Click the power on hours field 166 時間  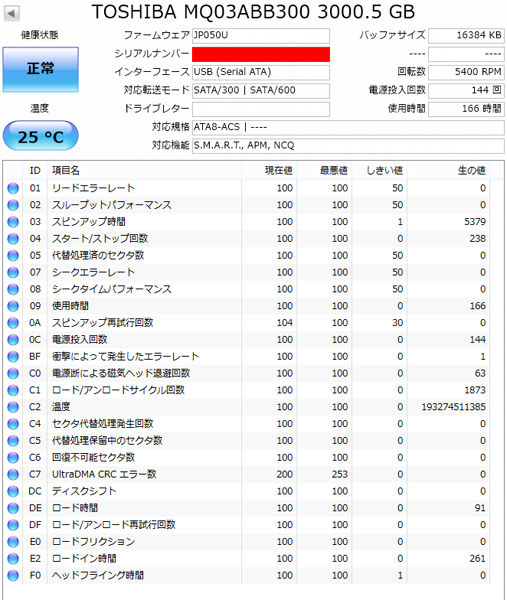coord(466,109)
